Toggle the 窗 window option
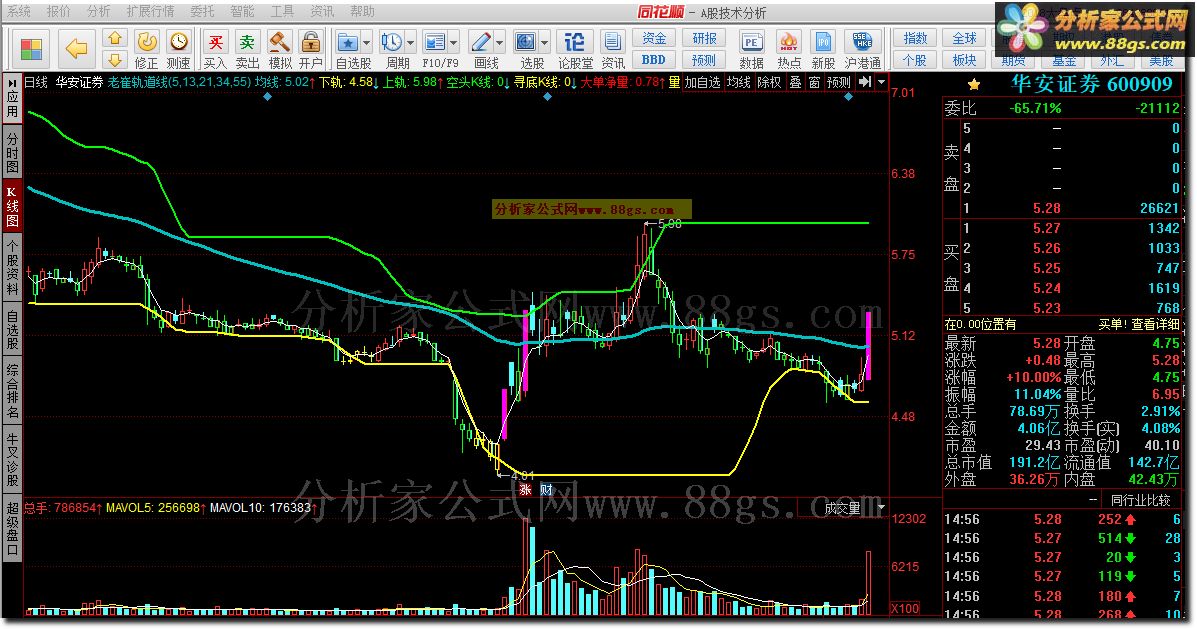This screenshot has height=629, width=1197. tap(815, 82)
